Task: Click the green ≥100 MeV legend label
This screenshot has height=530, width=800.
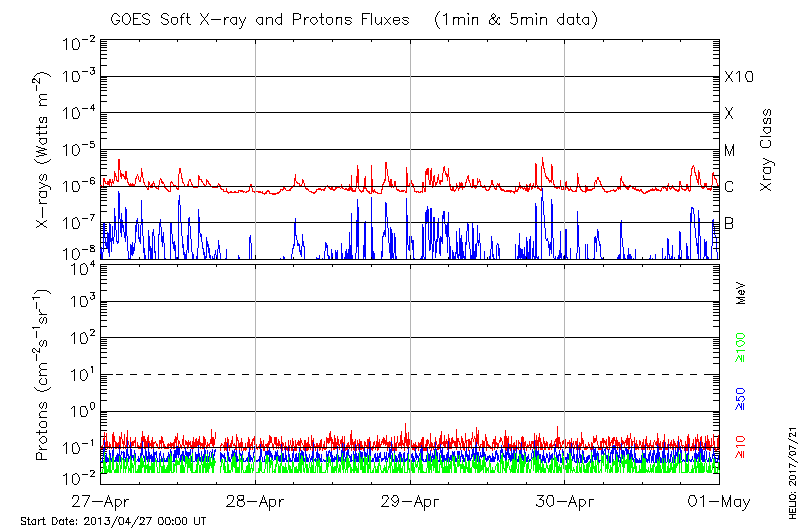Action: pyautogui.click(x=741, y=347)
